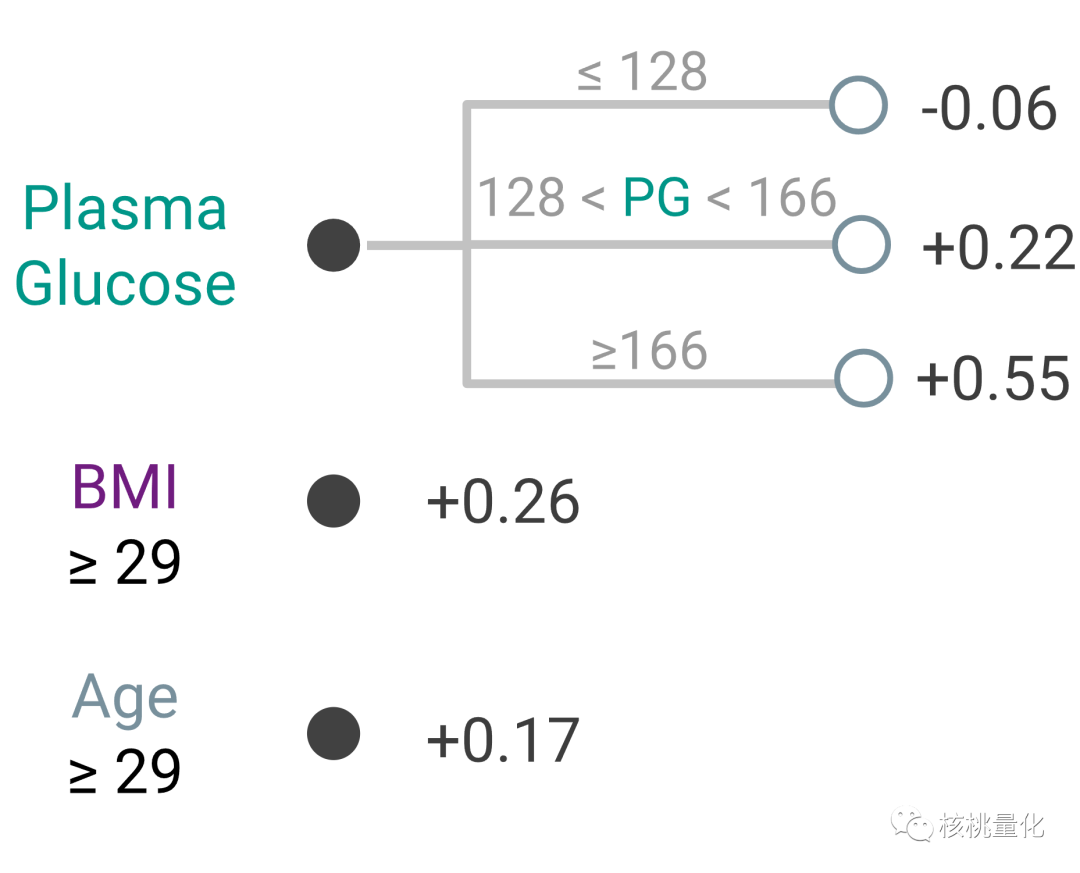
Task: Click the ≥166 branch label
Action: pos(649,352)
